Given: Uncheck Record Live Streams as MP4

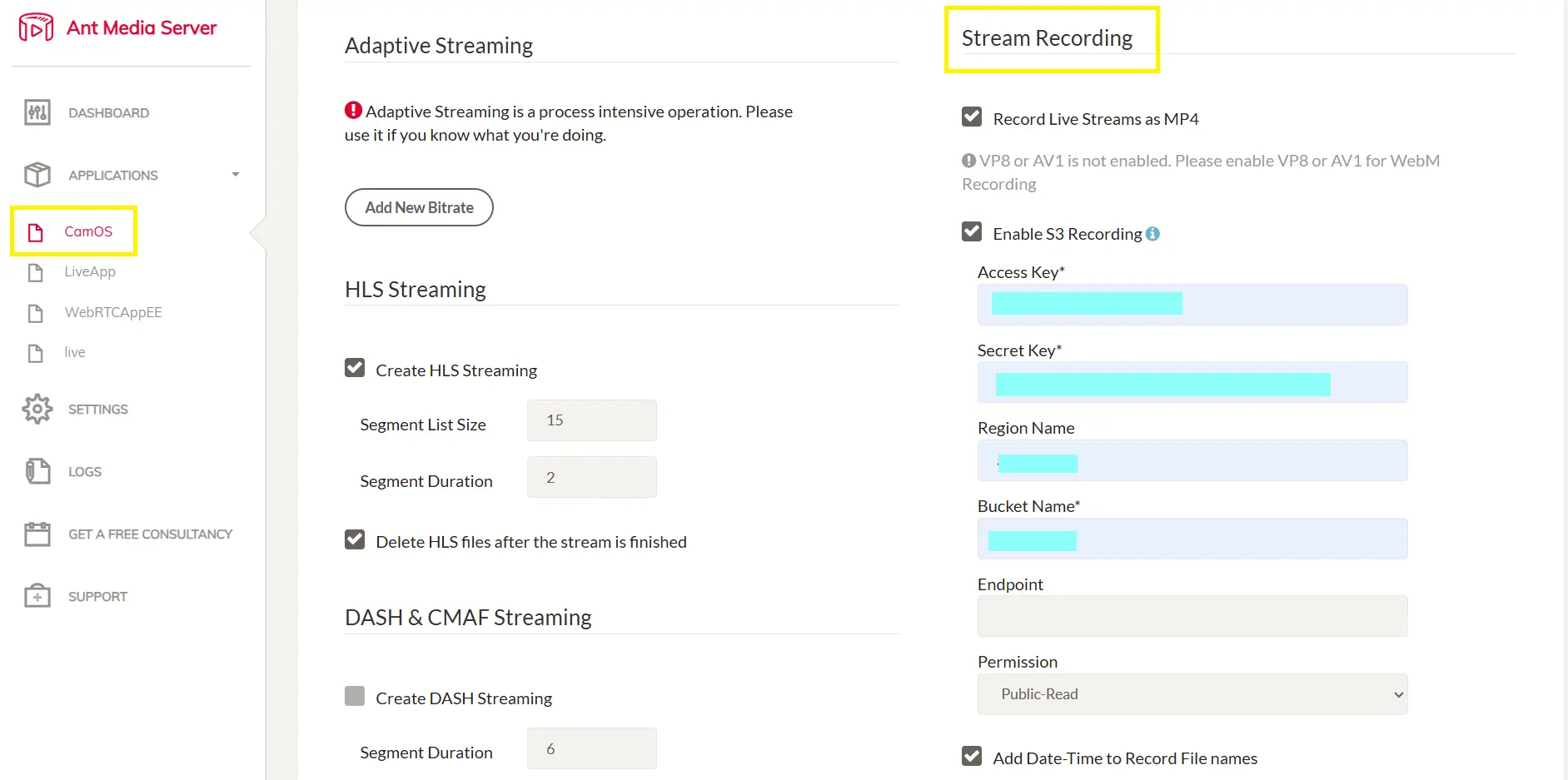Looking at the screenshot, I should pos(972,117).
